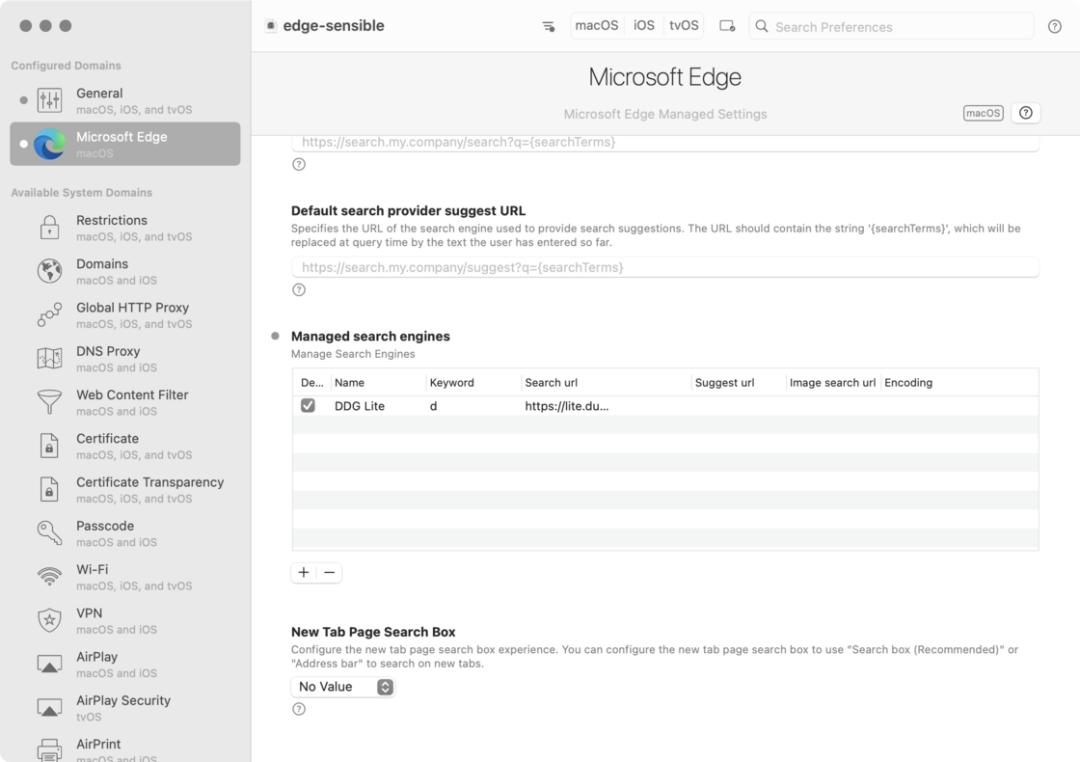The image size is (1080, 762).
Task: Click the Suggest url column header
Action: coord(738,382)
